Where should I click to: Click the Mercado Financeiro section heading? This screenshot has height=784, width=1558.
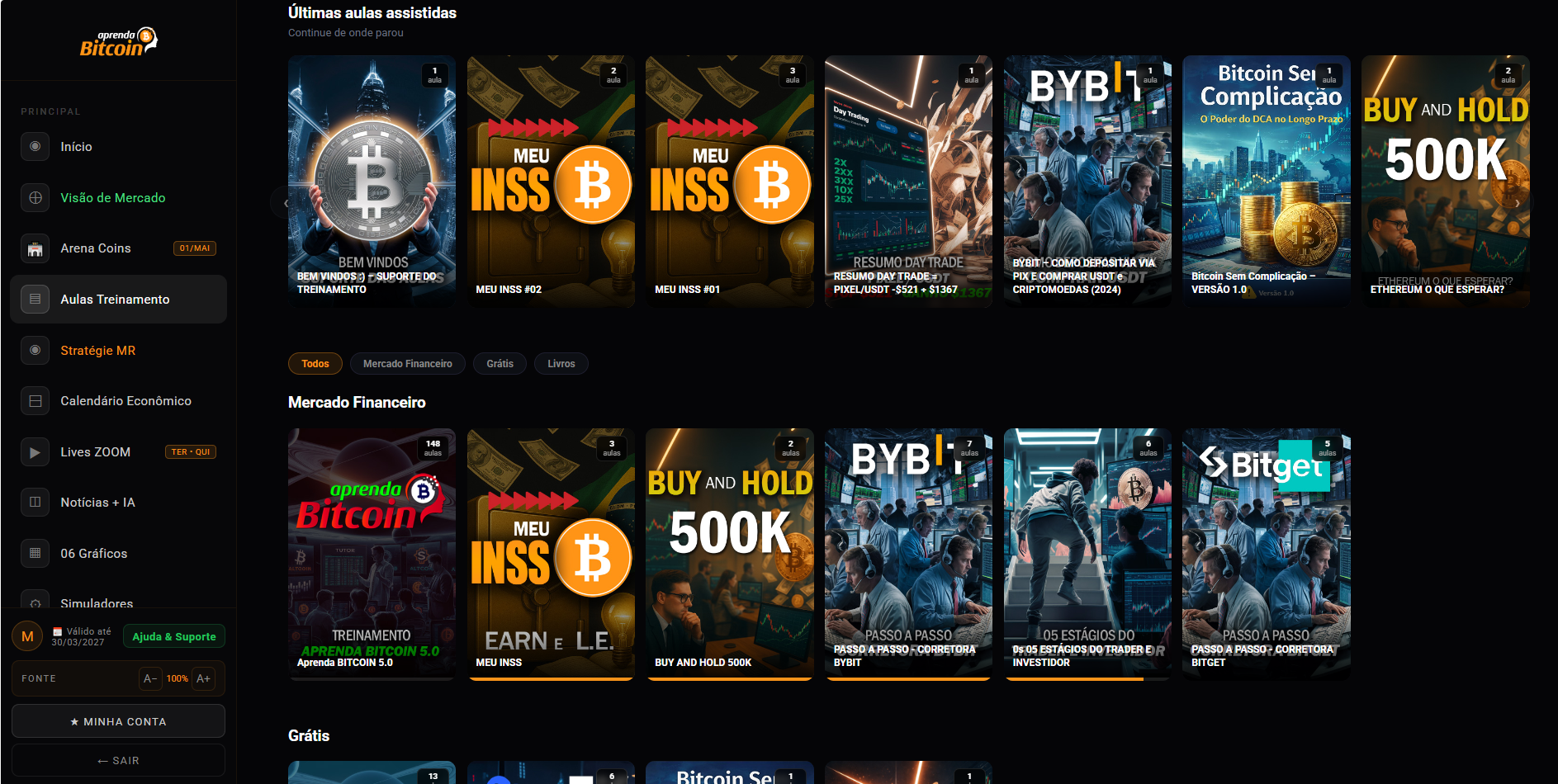coord(357,403)
